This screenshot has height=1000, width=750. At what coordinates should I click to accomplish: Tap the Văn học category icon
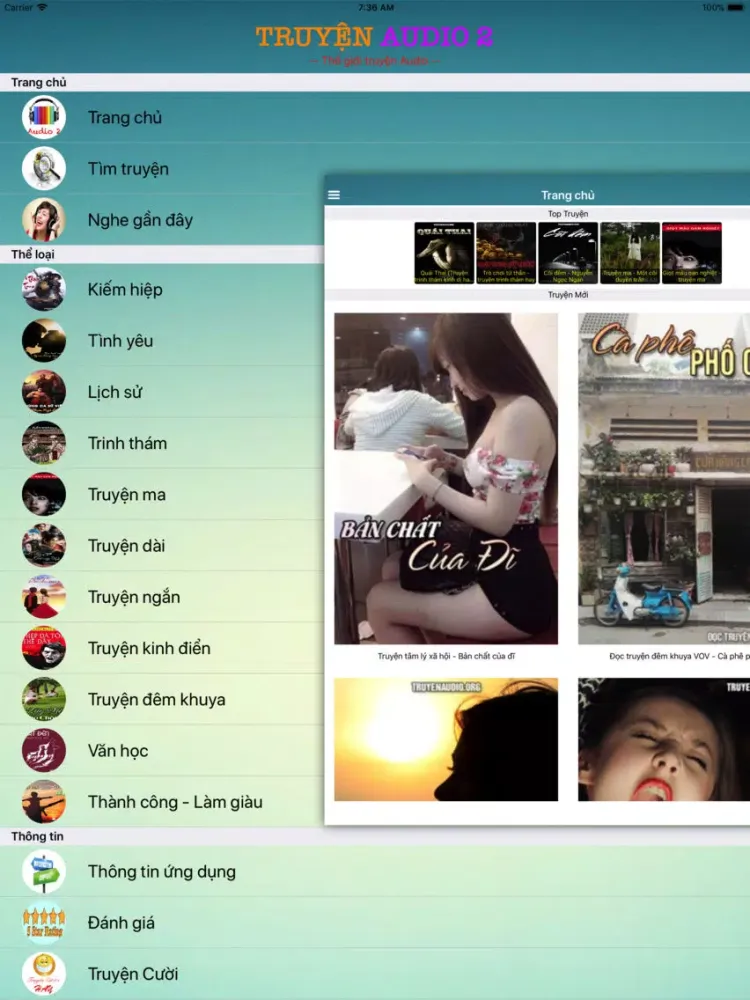[x=44, y=751]
